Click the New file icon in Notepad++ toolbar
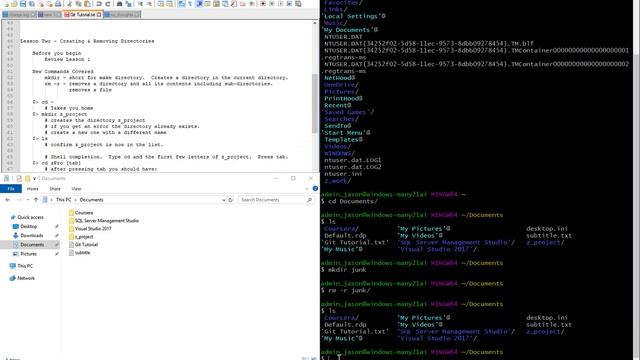The height and width of the screenshot is (360, 640). point(6,4)
